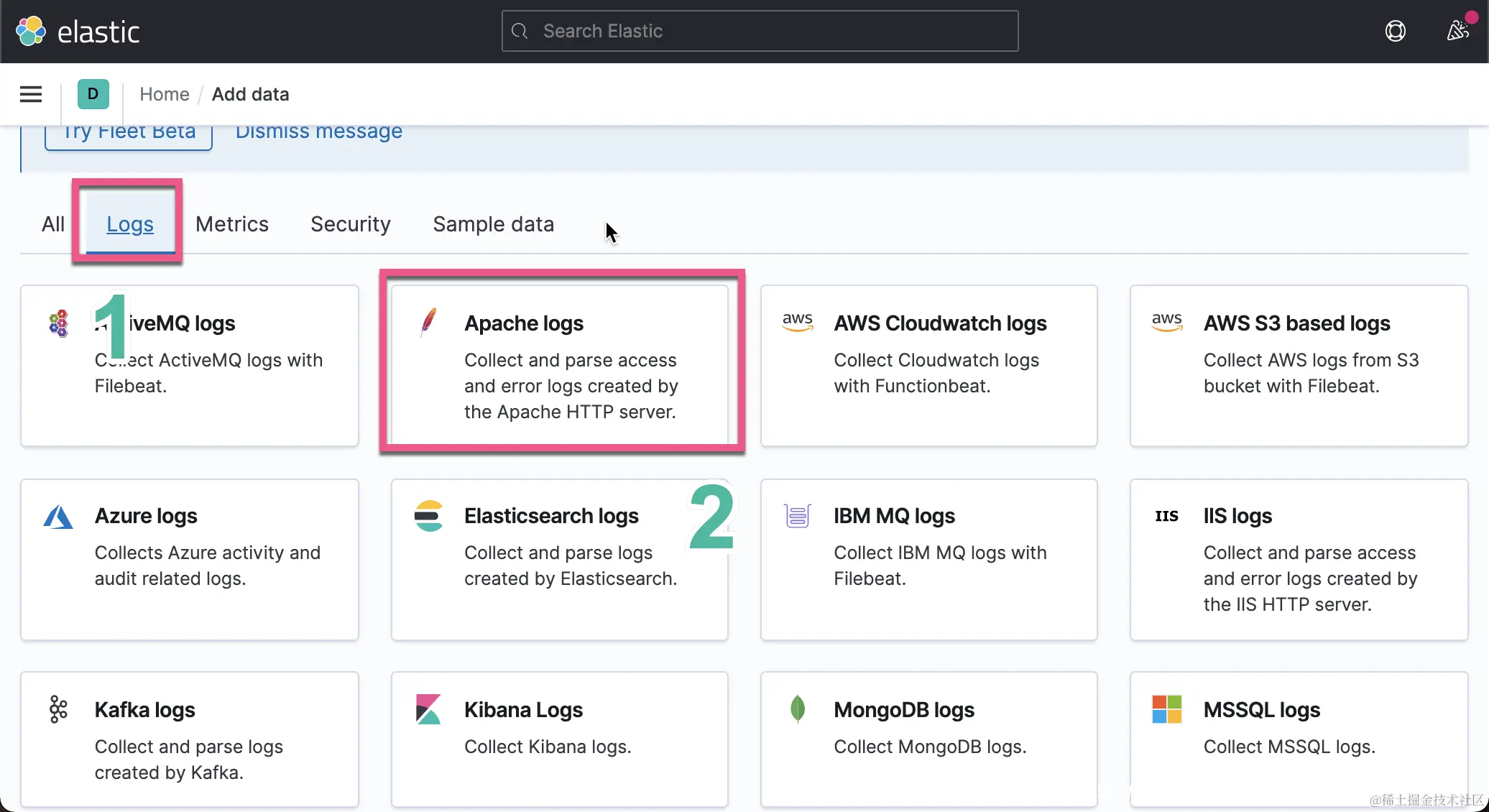Select the All tab
1489x812 pixels.
[x=52, y=224]
